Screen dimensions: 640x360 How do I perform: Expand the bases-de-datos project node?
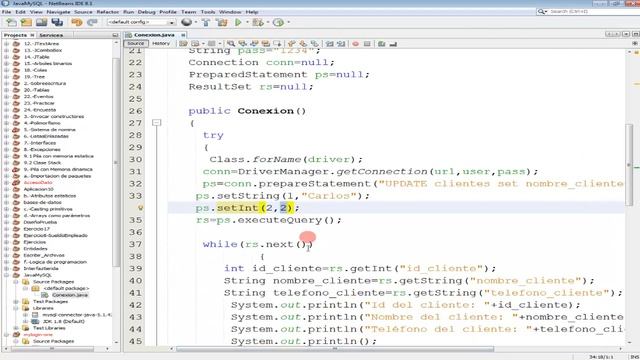7,202
